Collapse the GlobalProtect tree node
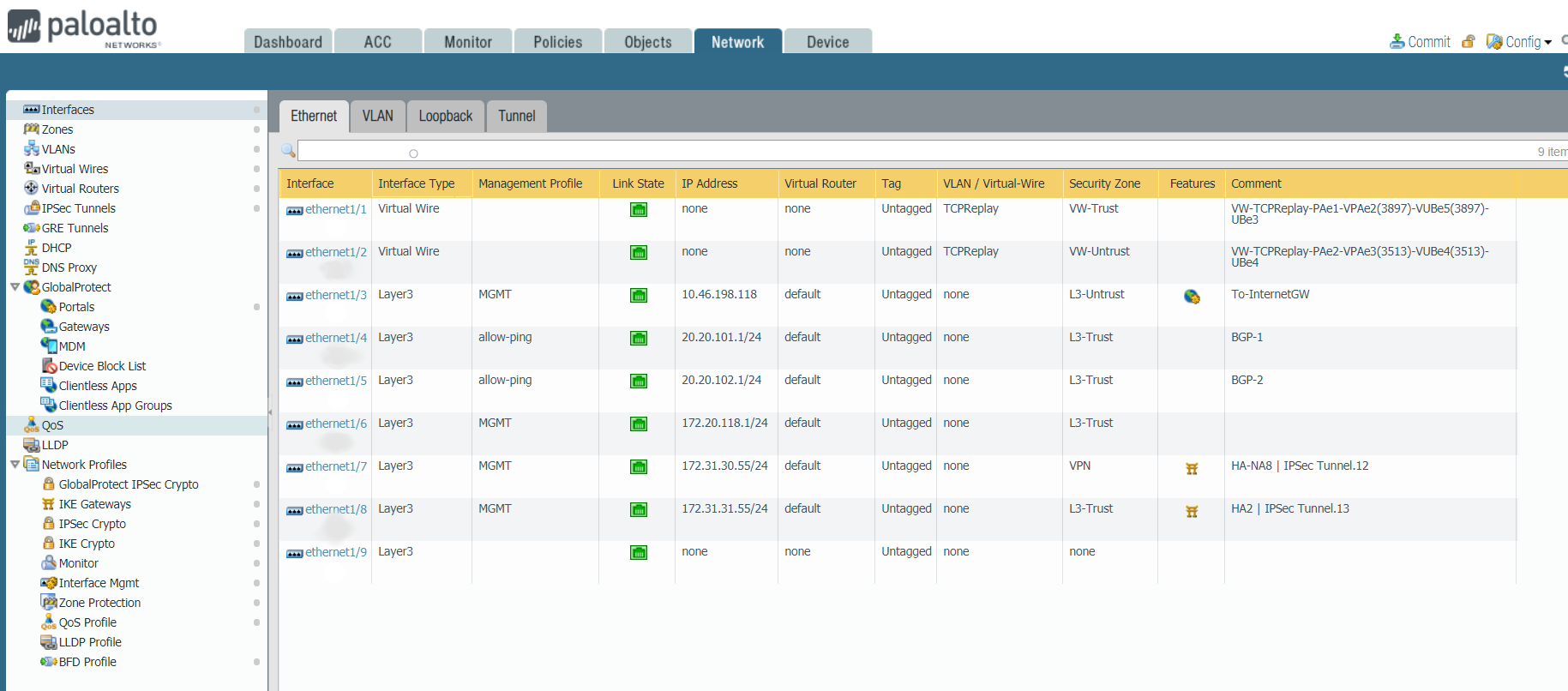The height and width of the screenshot is (691, 1568). coord(15,287)
